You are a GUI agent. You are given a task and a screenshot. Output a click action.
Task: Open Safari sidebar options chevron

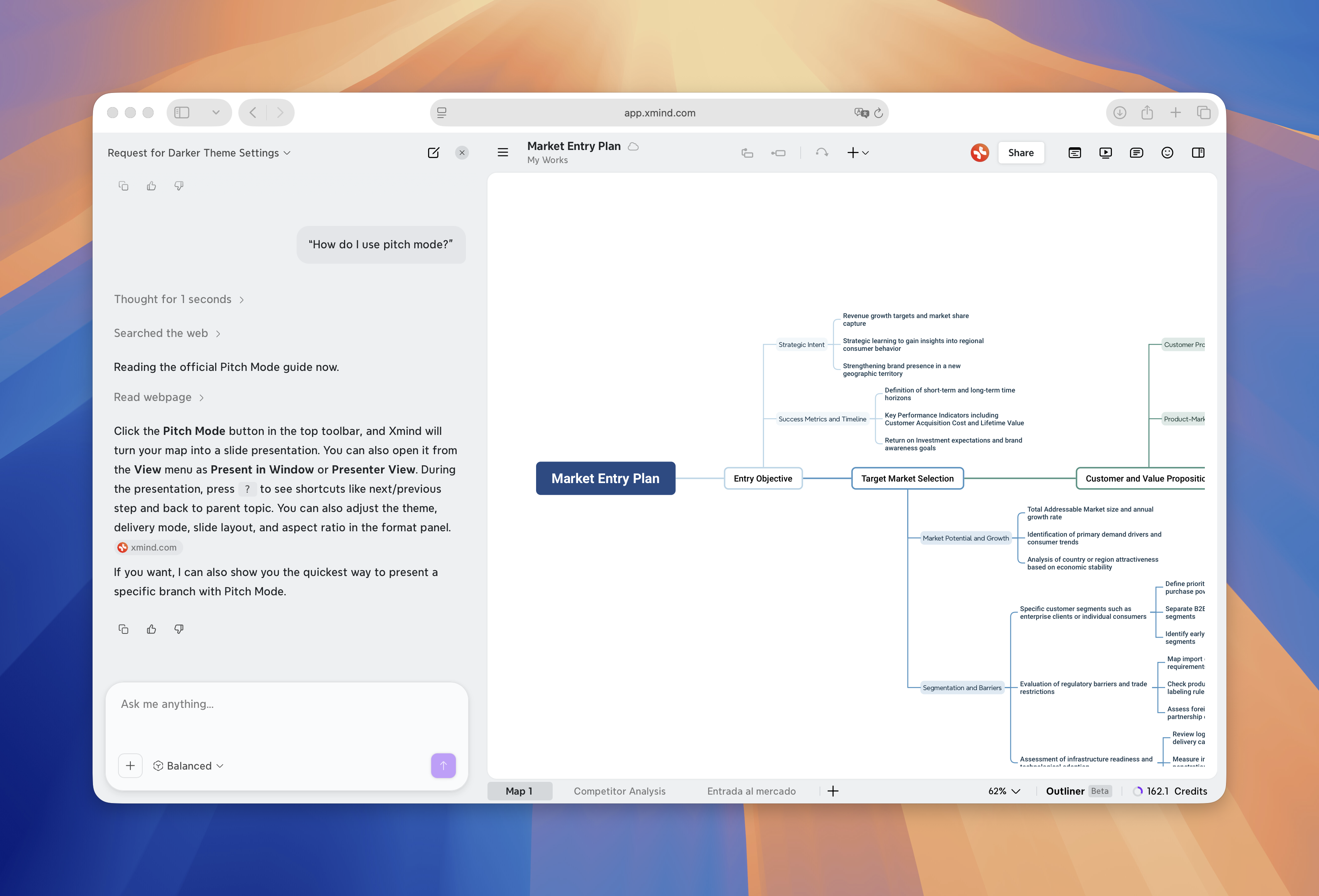(216, 112)
